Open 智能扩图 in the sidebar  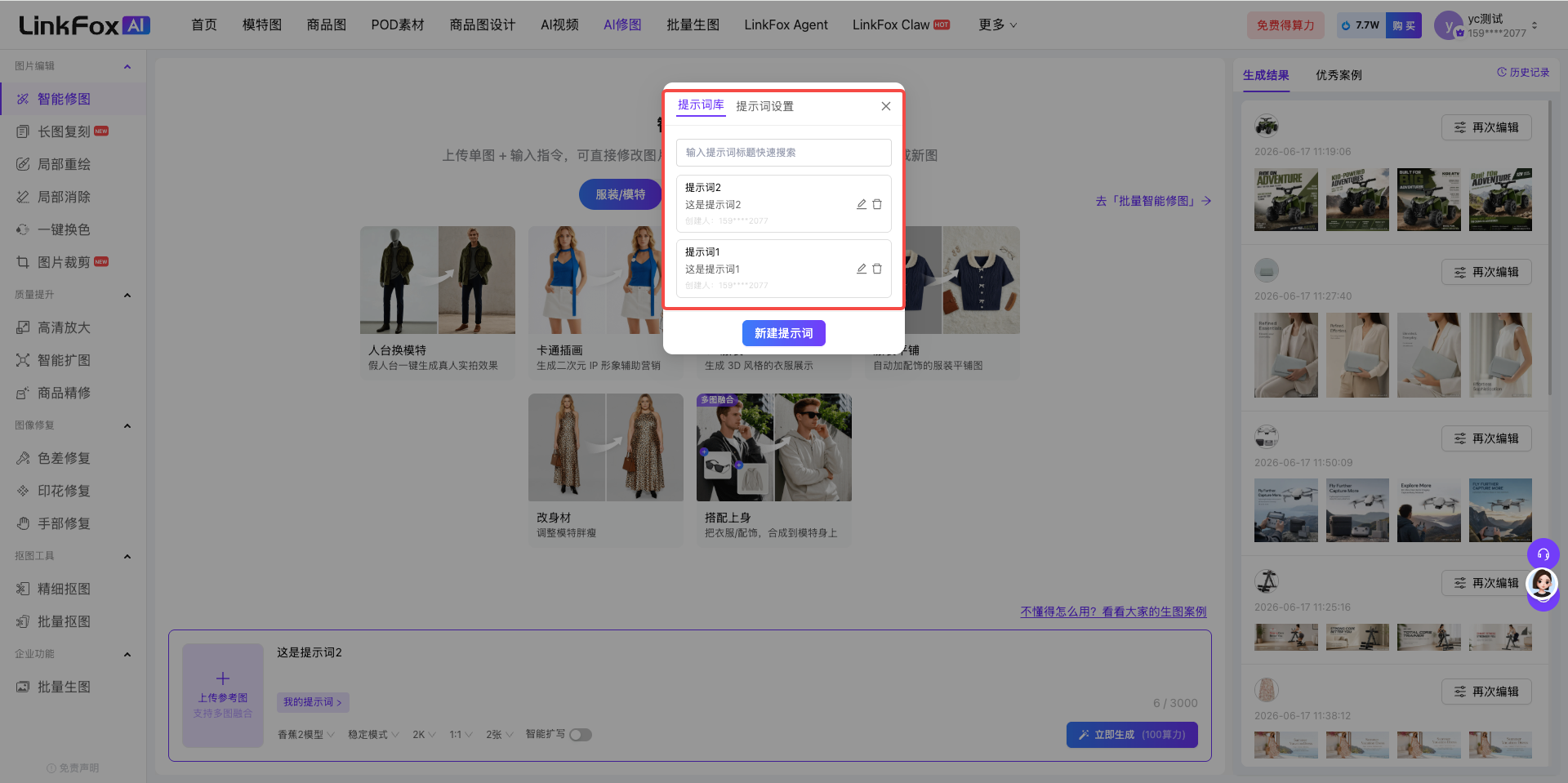(x=73, y=360)
